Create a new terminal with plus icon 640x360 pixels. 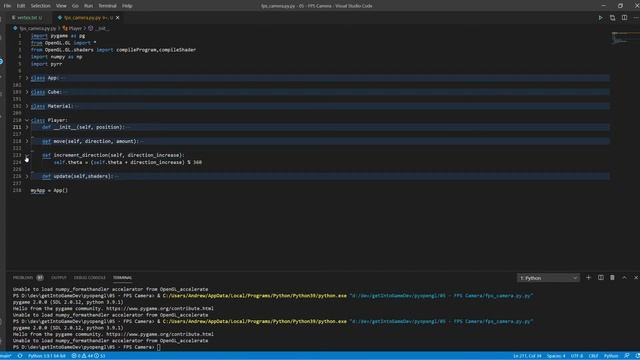click(x=588, y=278)
